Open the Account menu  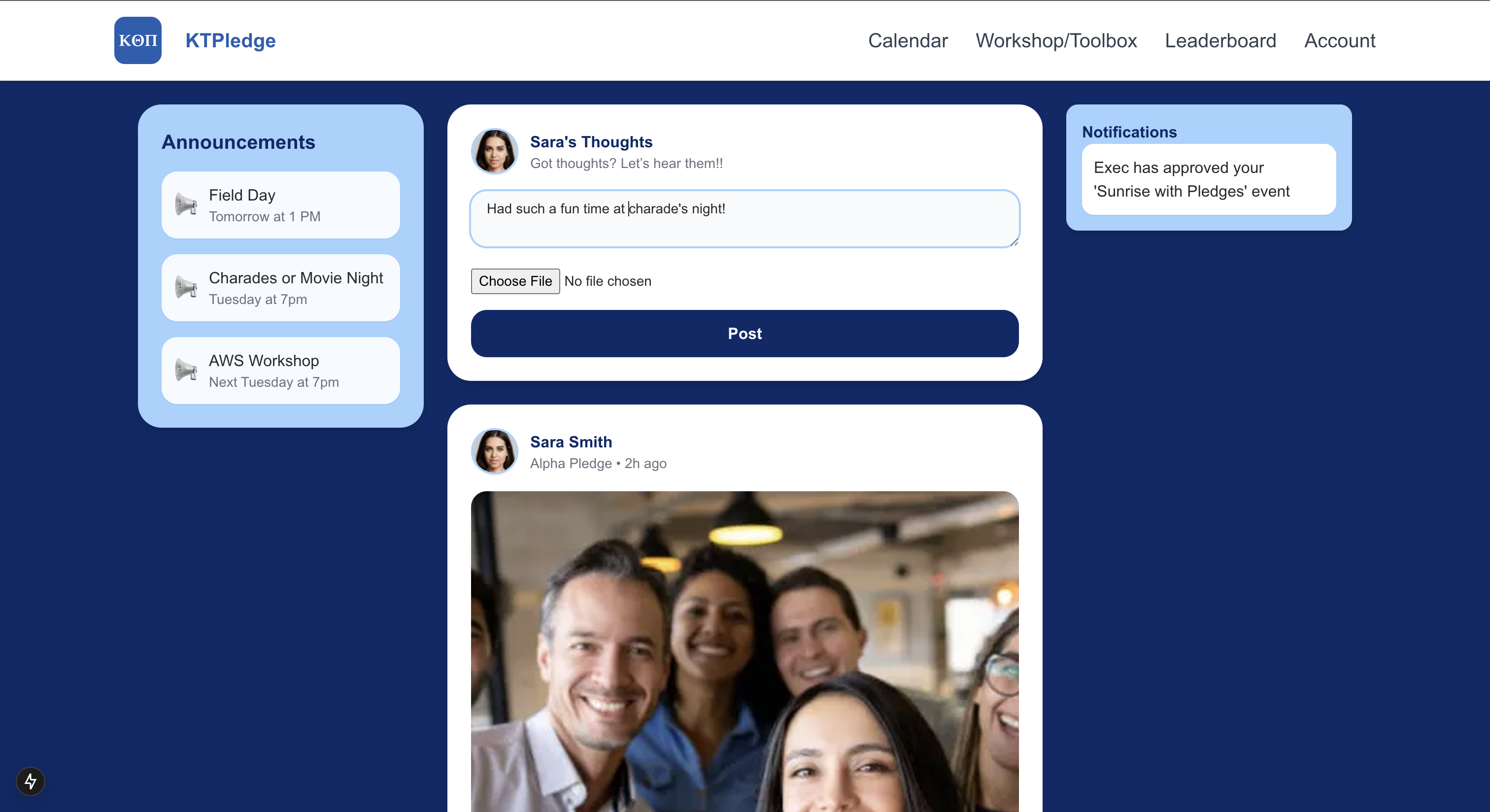click(1339, 40)
